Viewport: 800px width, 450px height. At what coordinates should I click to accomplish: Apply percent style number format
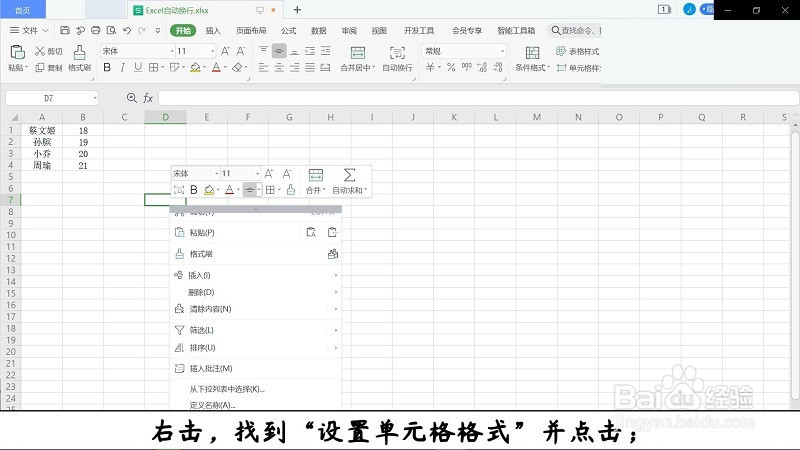[x=451, y=67]
